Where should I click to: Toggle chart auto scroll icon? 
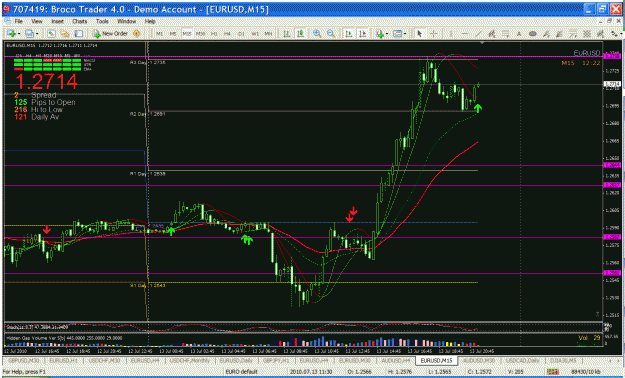point(348,34)
